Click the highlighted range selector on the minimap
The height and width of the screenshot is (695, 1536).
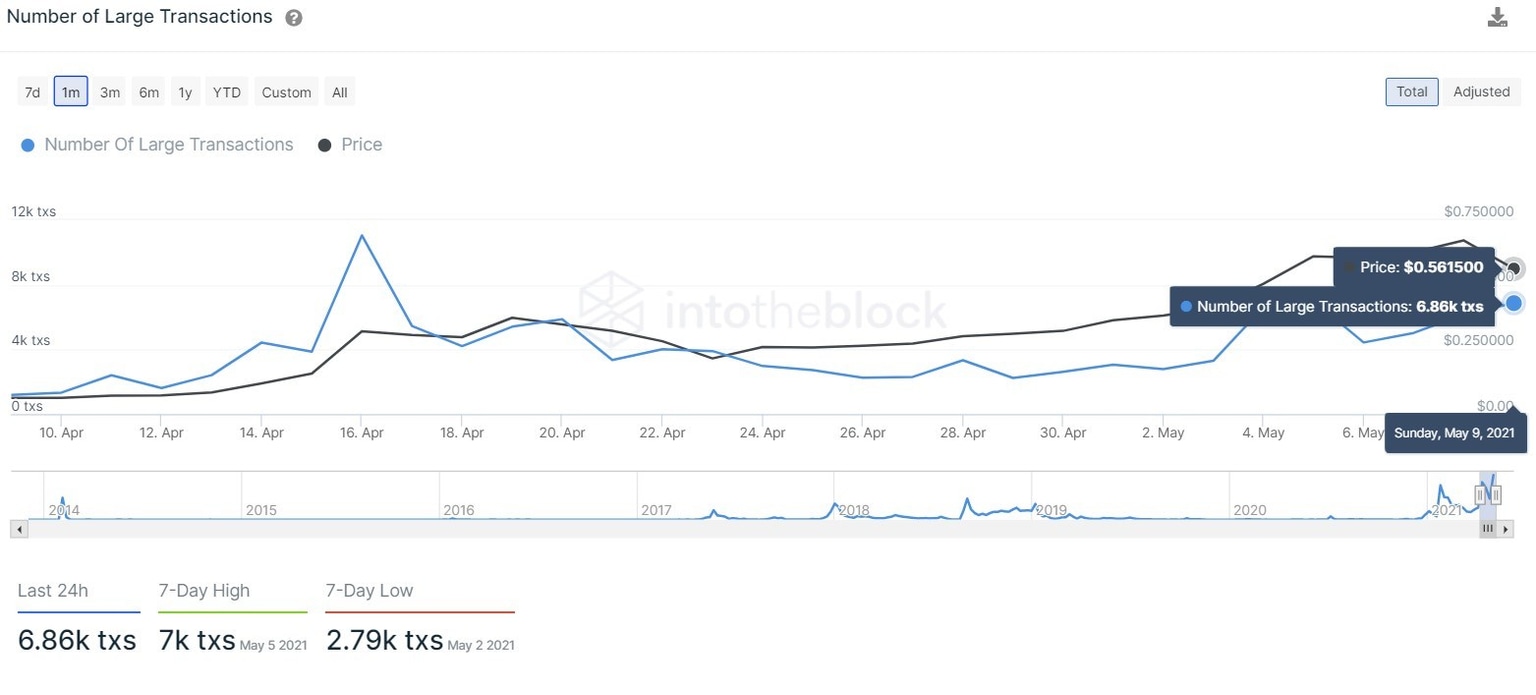1488,495
